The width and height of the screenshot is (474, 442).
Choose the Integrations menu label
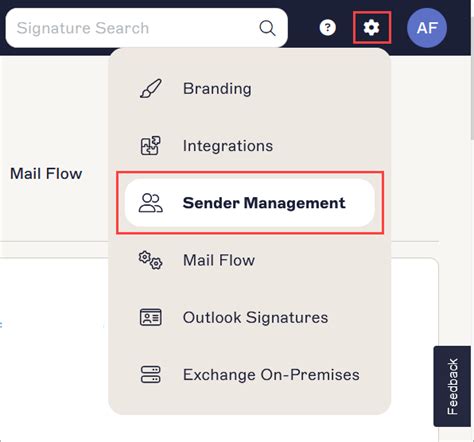pos(228,146)
